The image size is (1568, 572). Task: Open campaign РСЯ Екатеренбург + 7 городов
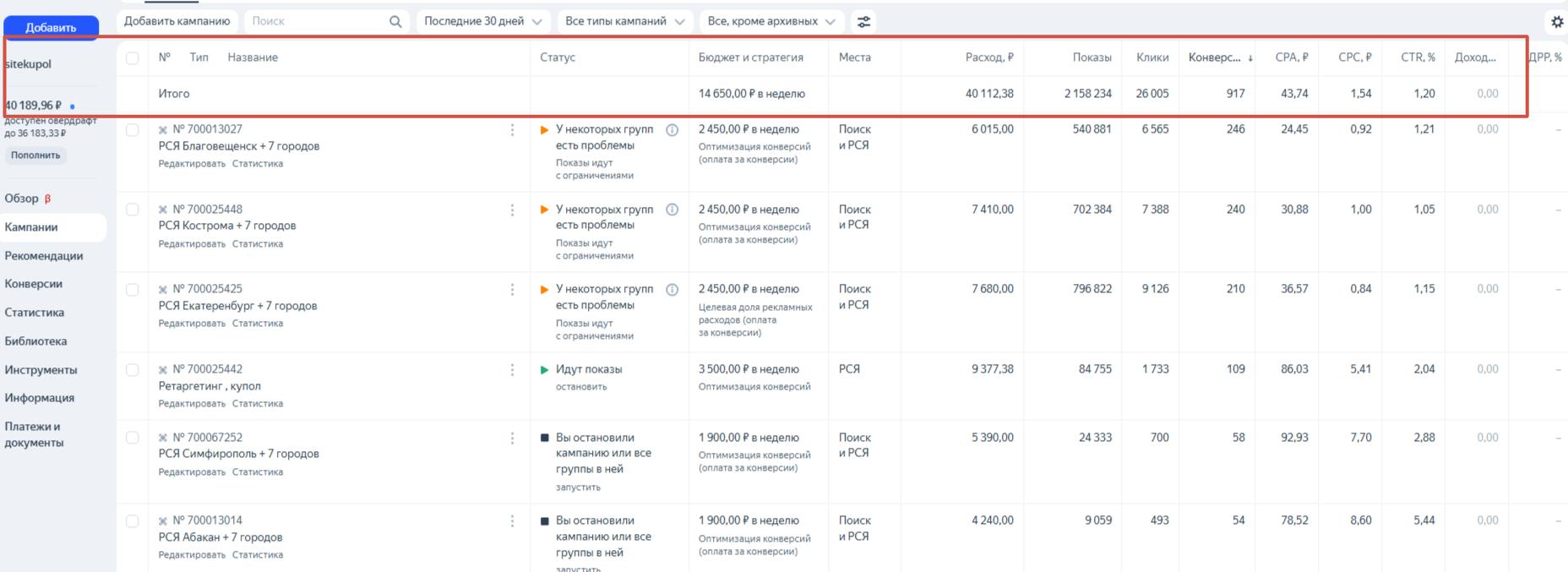click(237, 306)
